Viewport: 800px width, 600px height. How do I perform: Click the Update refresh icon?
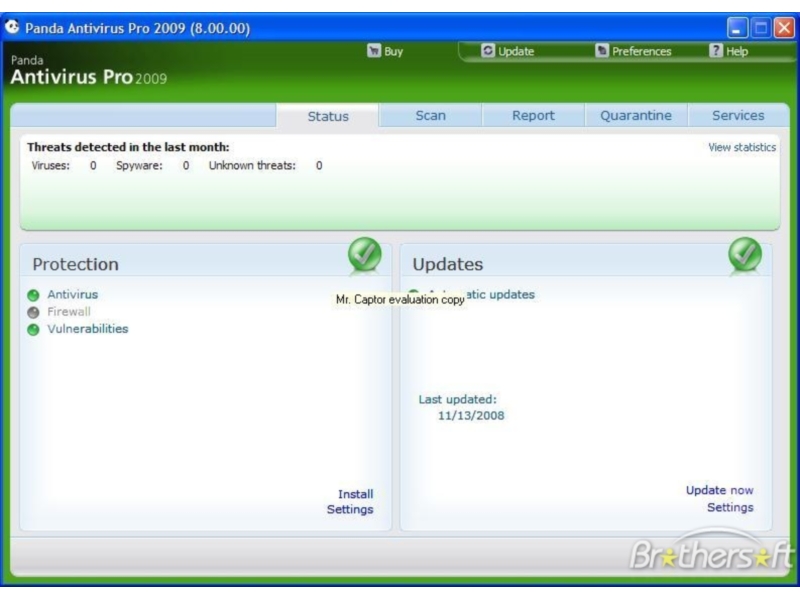[488, 51]
